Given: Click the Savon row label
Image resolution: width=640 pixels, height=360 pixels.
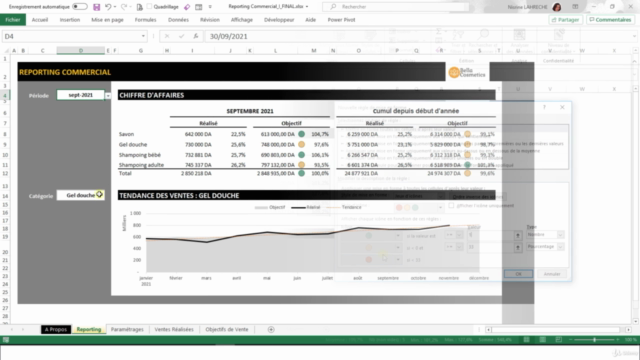Looking at the screenshot, I should (x=126, y=134).
